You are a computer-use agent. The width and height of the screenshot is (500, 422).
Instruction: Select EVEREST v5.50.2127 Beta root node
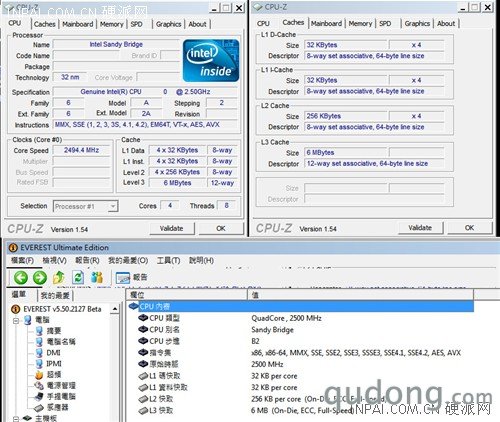point(62,309)
